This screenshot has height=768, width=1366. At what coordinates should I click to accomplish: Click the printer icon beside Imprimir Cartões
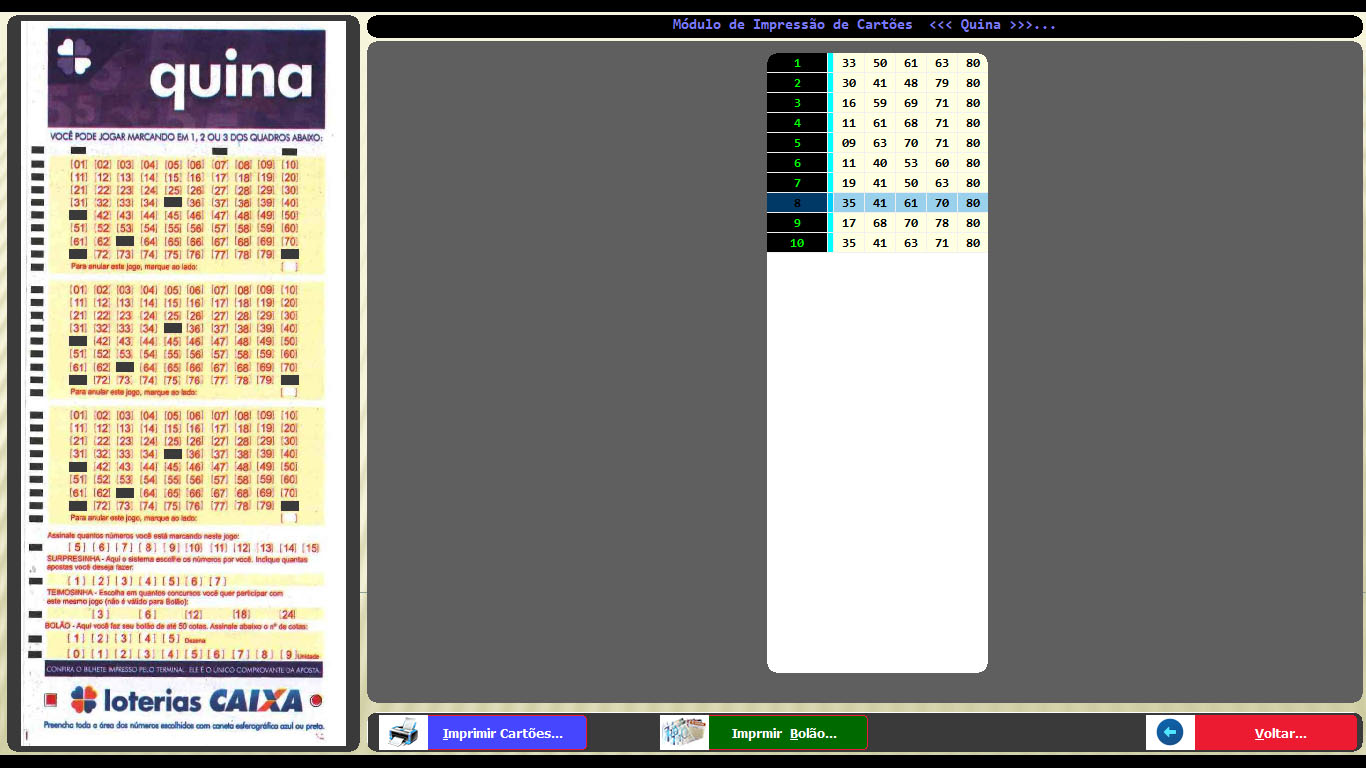[x=403, y=733]
